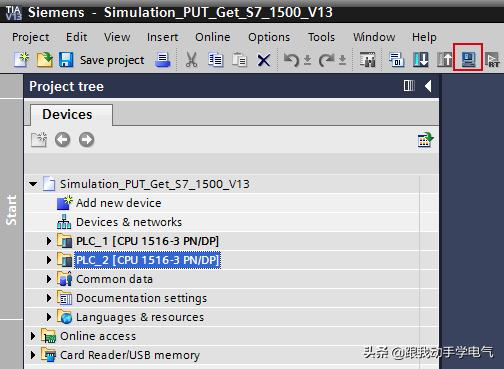Collapse the Project tree panel arrow
The width and height of the screenshot is (504, 369).
428,86
